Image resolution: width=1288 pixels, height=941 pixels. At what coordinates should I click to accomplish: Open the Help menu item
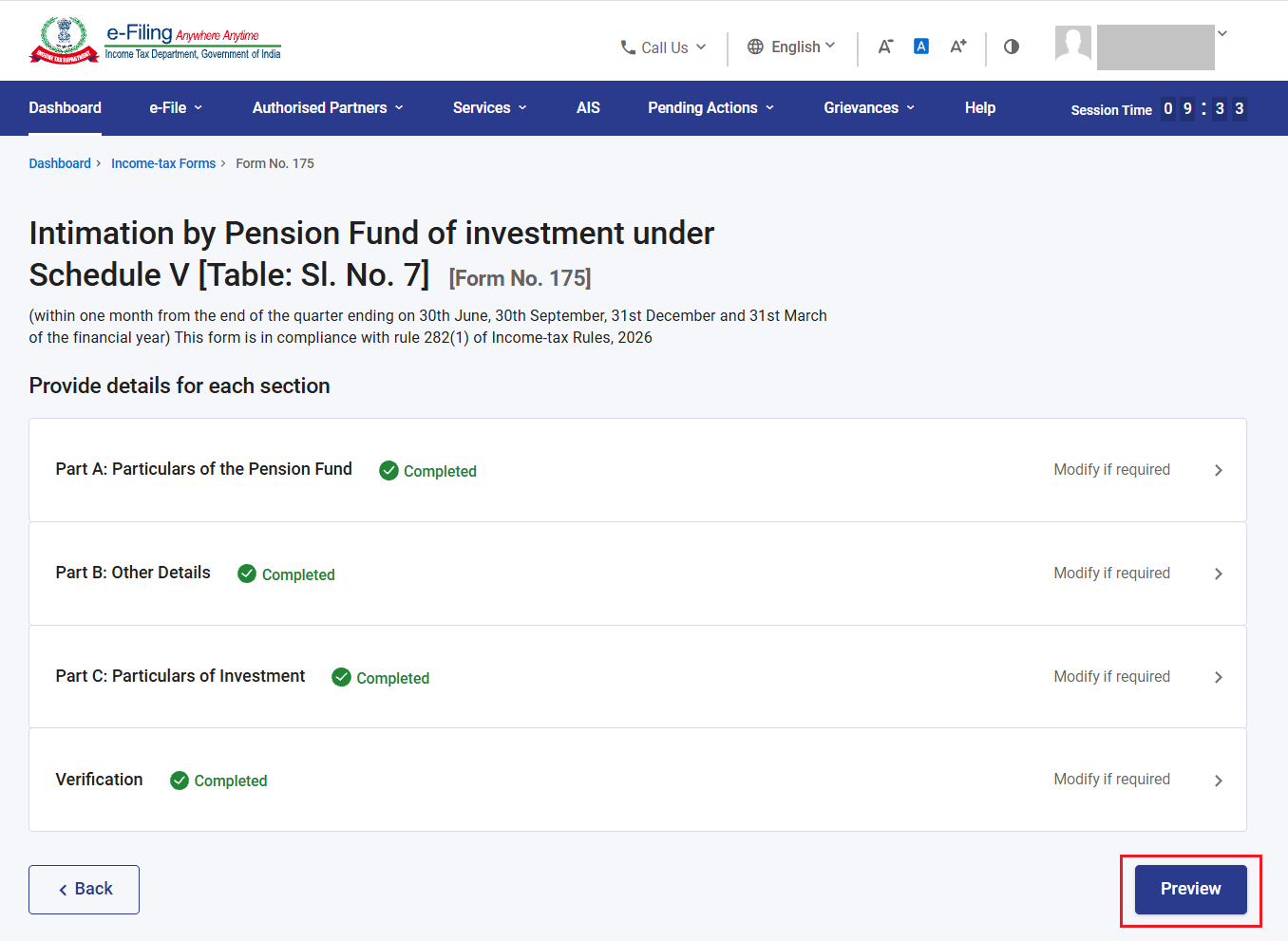click(x=980, y=108)
